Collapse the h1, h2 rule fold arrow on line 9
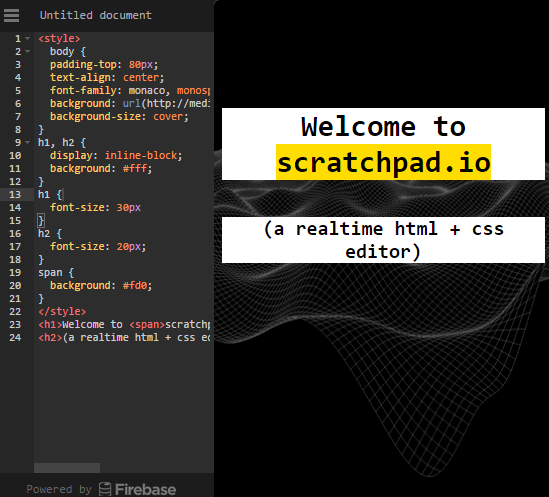549x497 pixels. coord(28,143)
